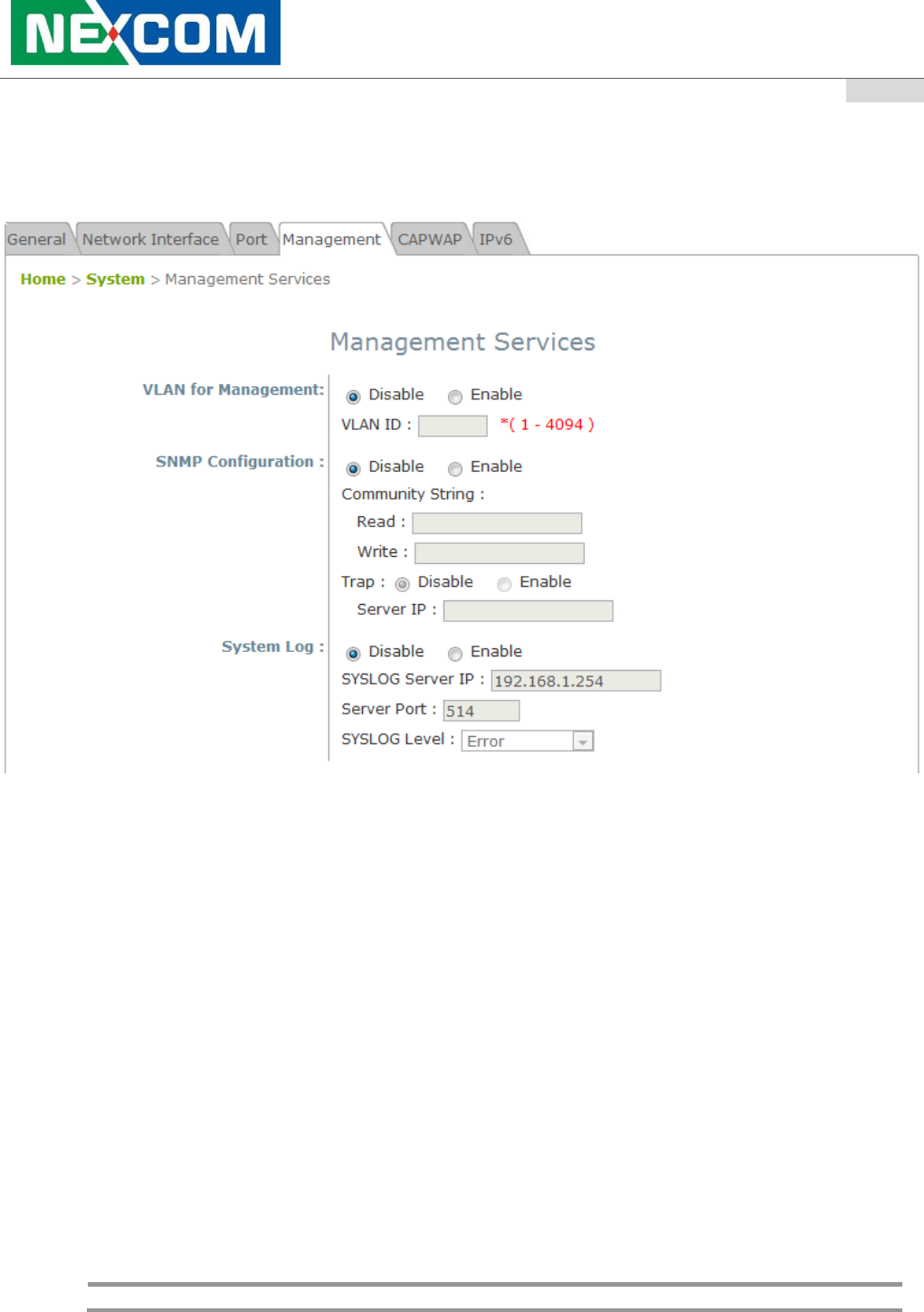Open the General tab
The width and height of the screenshot is (924, 1312).
[37, 239]
